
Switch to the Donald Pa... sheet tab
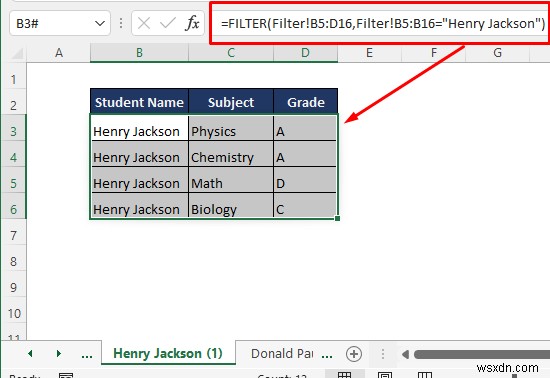tap(282, 353)
